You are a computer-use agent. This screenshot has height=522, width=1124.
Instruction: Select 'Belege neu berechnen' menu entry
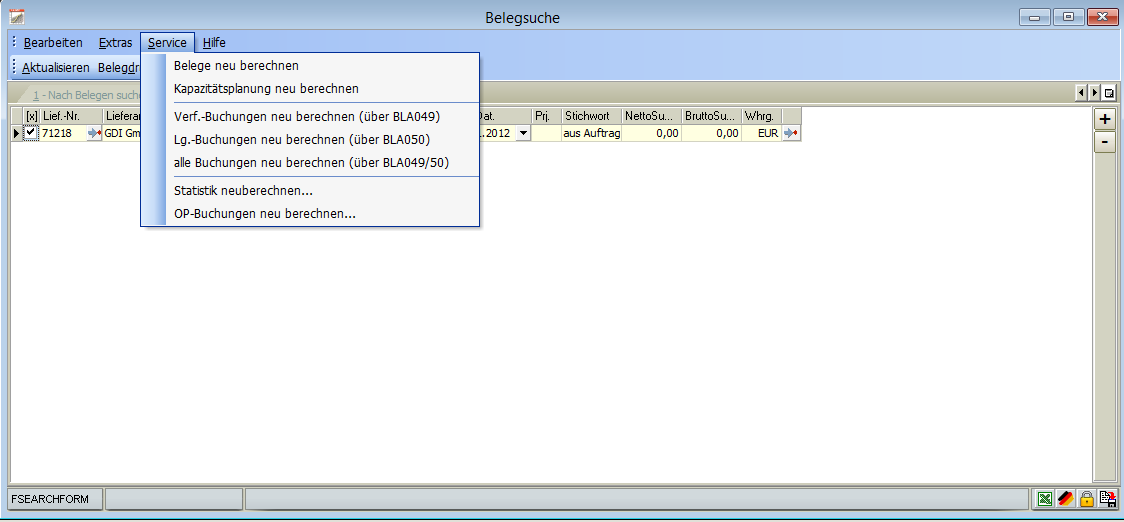pos(236,66)
